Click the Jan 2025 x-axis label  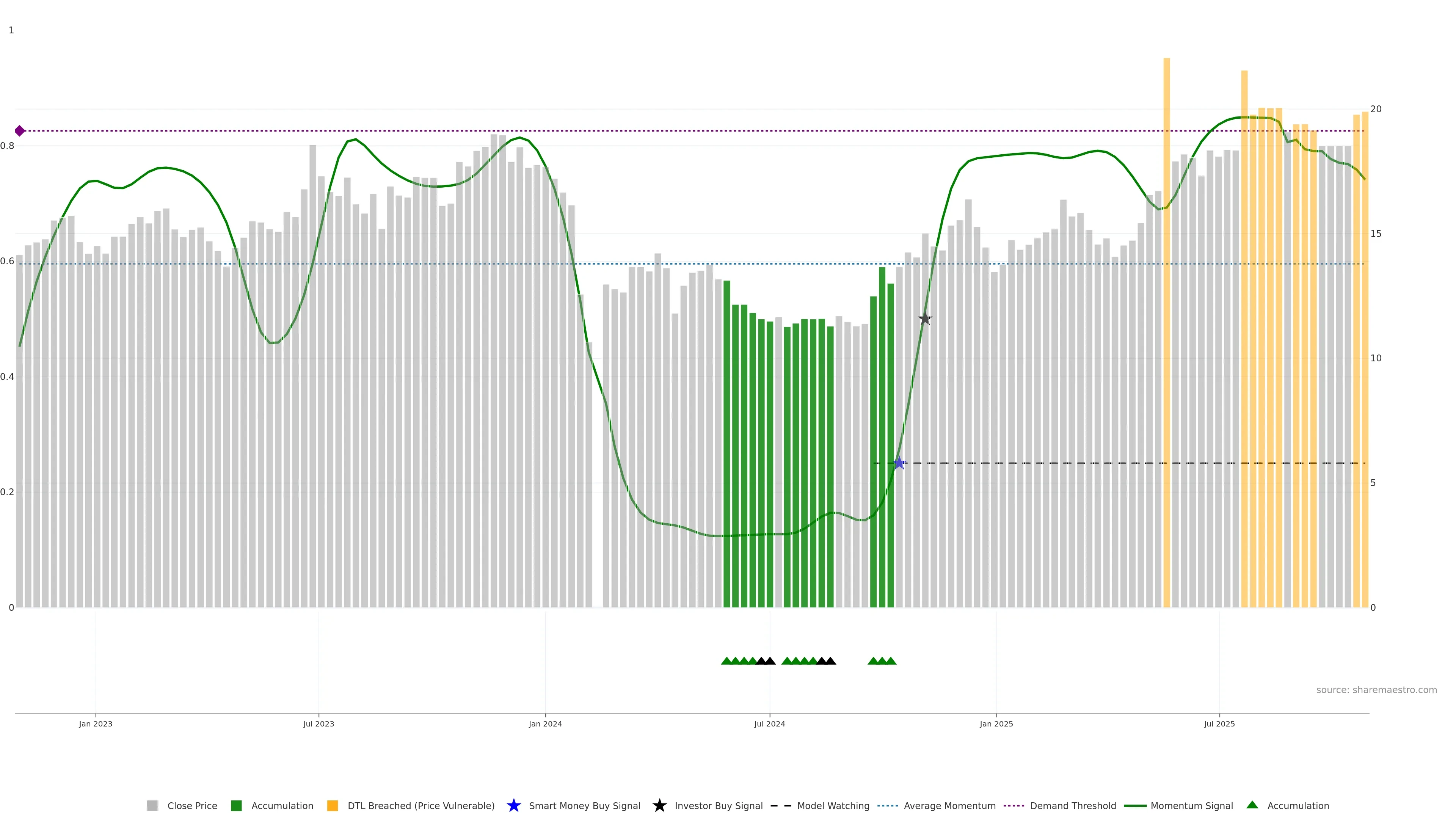click(x=996, y=723)
